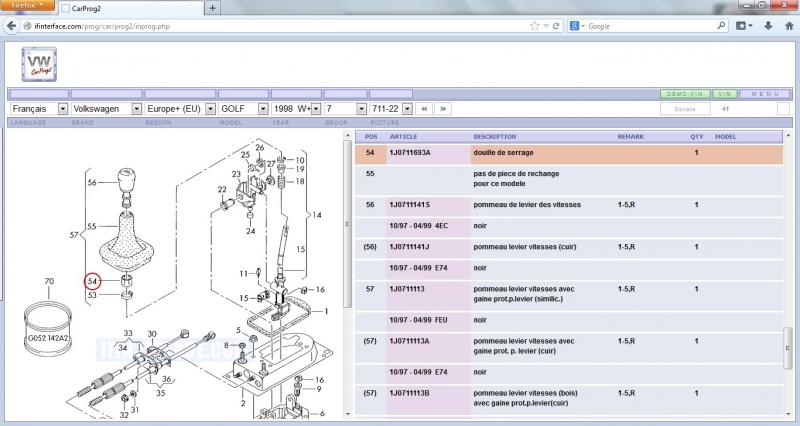The height and width of the screenshot is (426, 800).
Task: Go to Firefox home page icon
Action: 789,26
